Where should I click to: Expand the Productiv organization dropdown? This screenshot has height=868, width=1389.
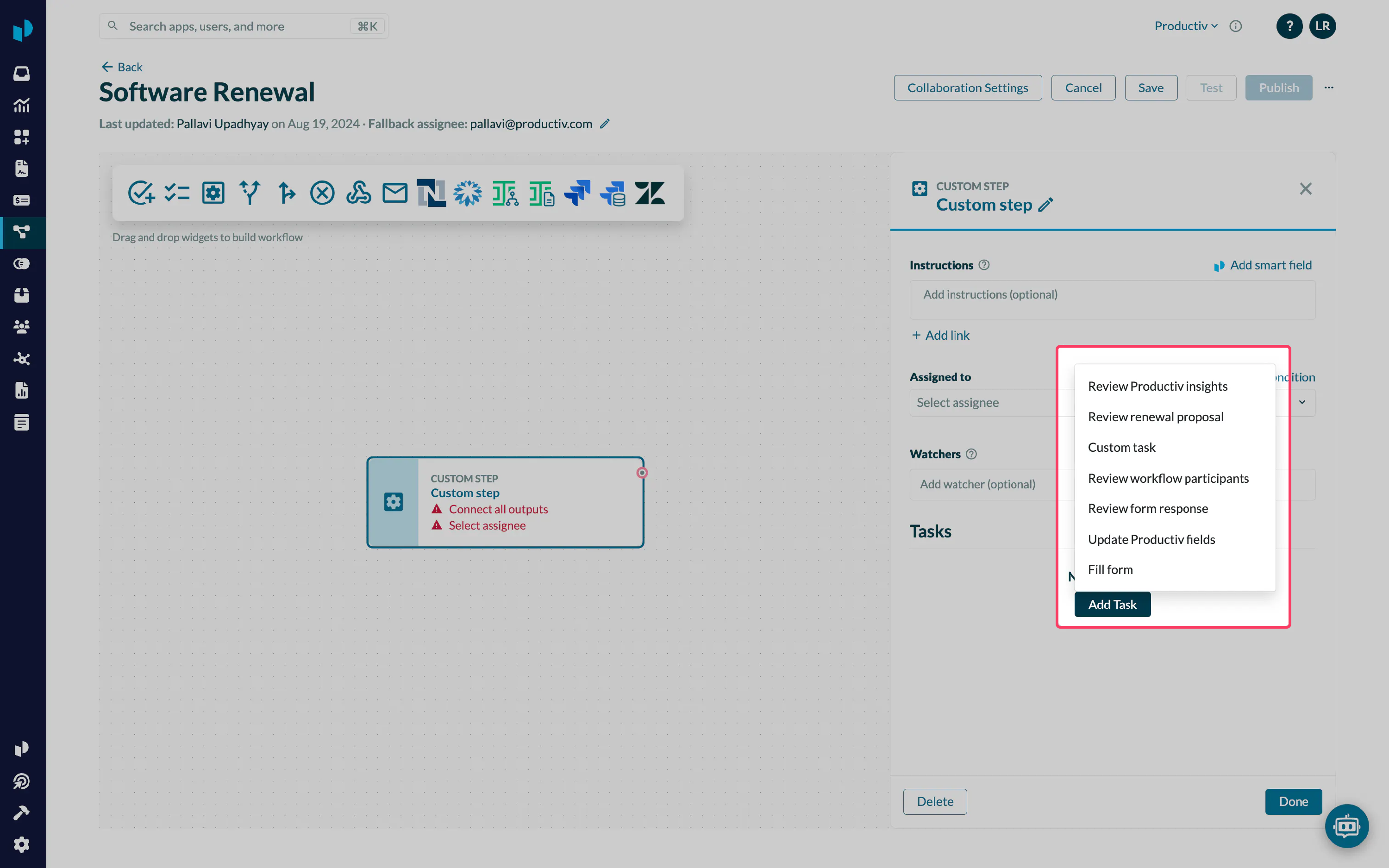point(1185,26)
